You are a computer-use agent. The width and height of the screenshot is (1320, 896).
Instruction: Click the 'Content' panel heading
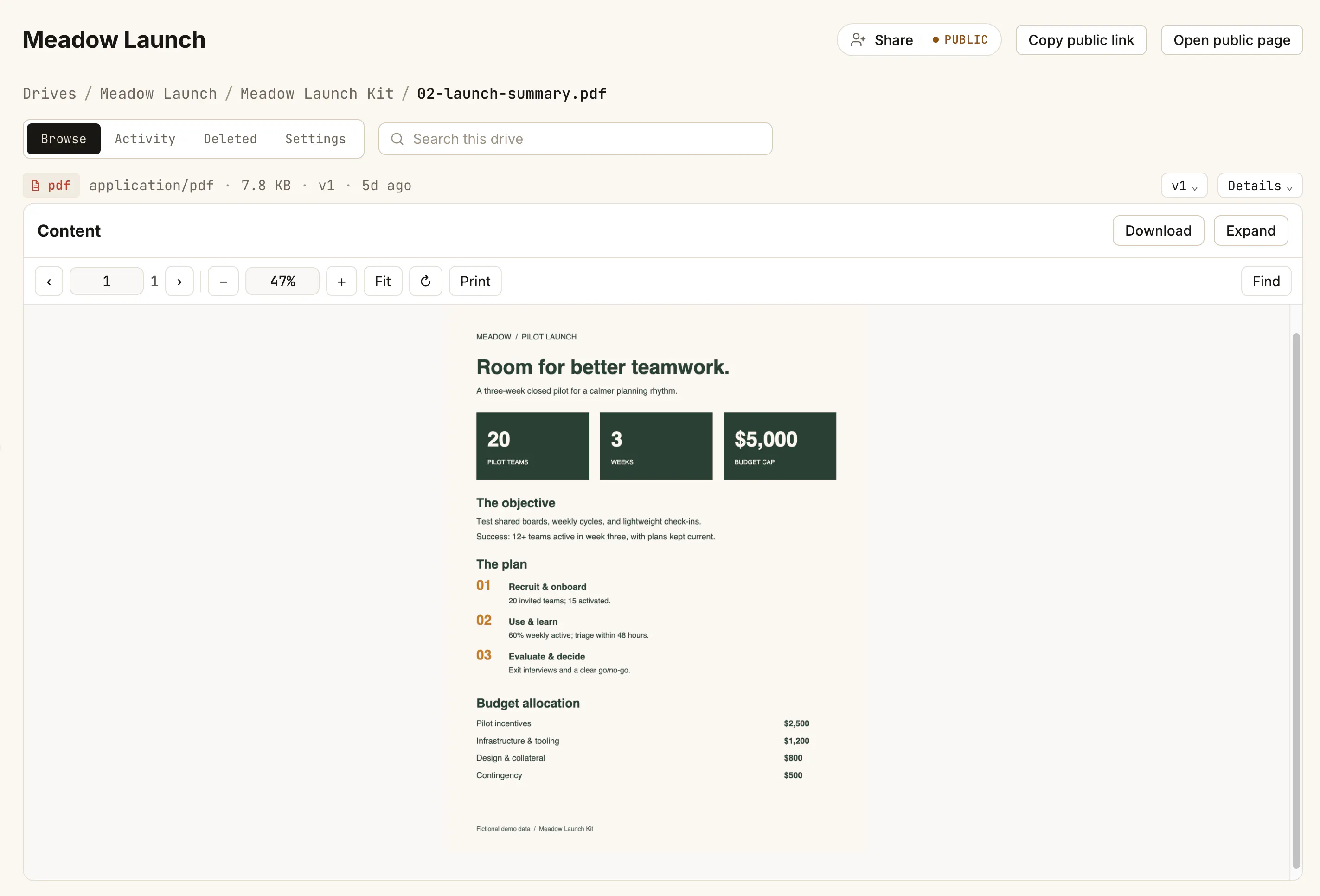(69, 230)
